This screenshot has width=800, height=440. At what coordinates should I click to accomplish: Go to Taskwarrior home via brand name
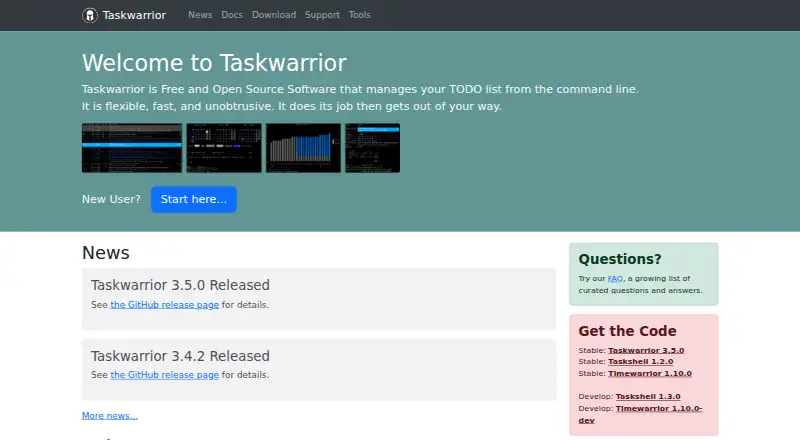click(x=134, y=15)
